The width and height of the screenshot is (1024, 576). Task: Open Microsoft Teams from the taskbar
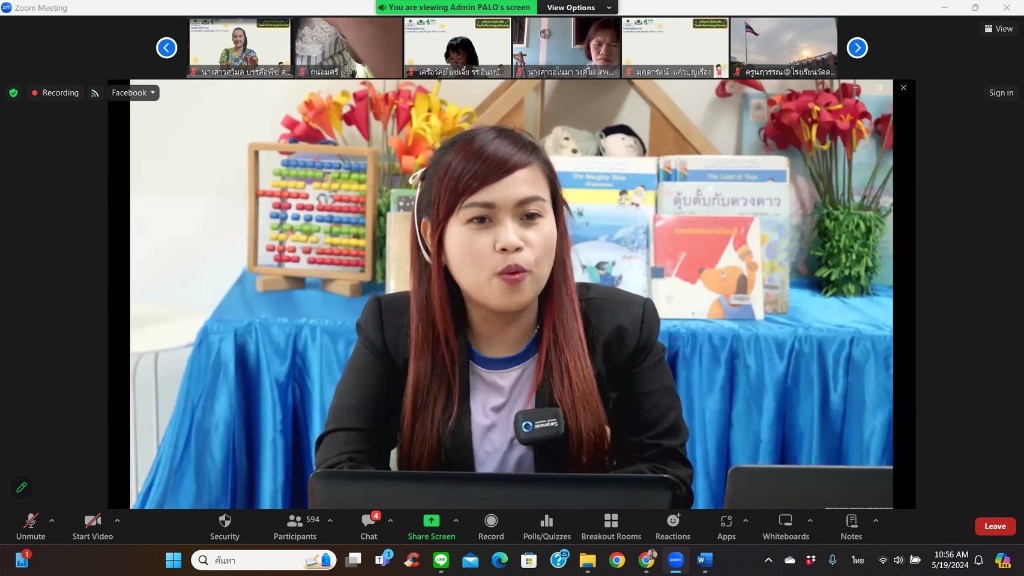[x=383, y=560]
